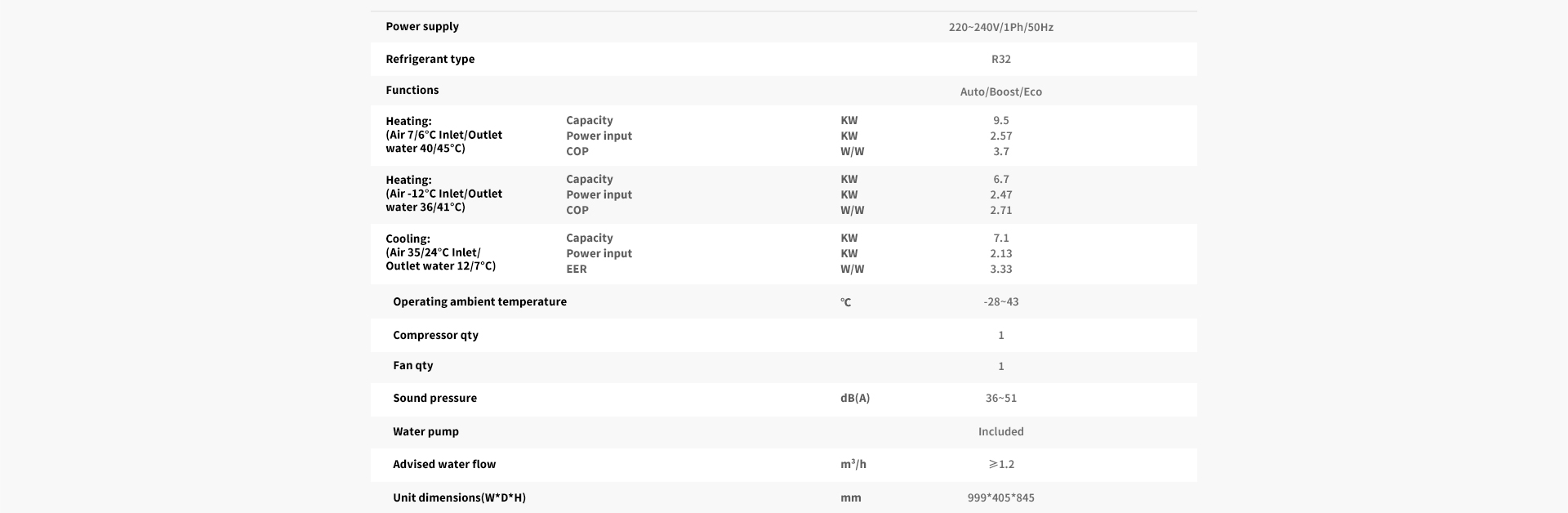Select the 9.5 heating capacity value

pos(1000,120)
